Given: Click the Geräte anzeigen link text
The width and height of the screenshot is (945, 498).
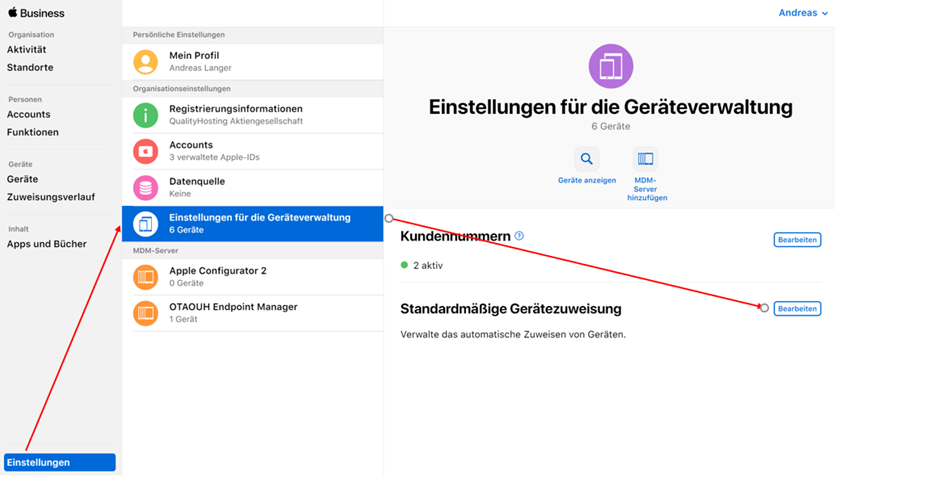Looking at the screenshot, I should coord(587,180).
